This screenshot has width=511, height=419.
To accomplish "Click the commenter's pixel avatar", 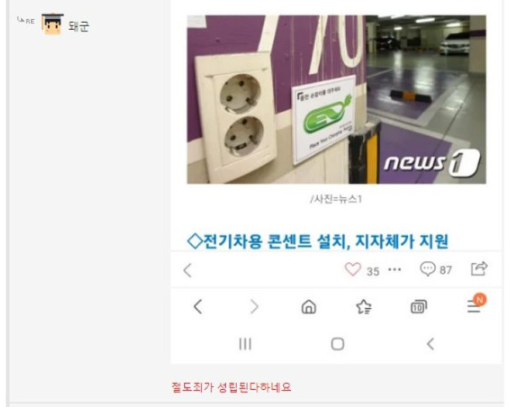I will tap(52, 24).
